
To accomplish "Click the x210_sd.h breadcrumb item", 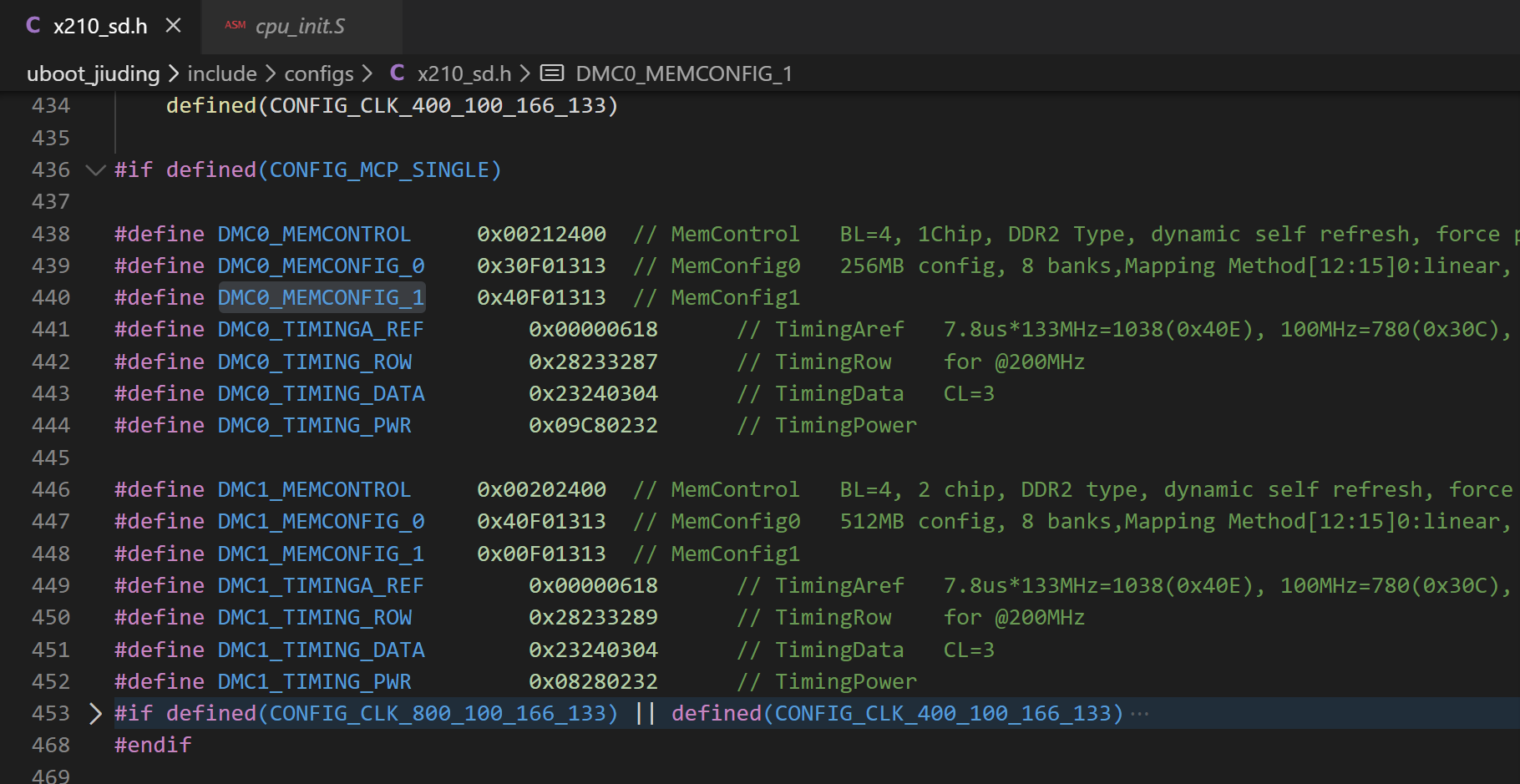I will tap(464, 73).
